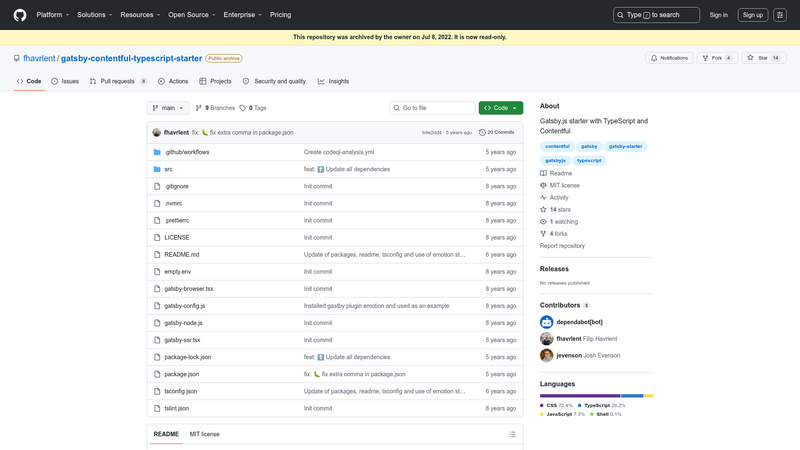The width and height of the screenshot is (800, 450).
Task: Open the package.json file
Action: tap(182, 374)
